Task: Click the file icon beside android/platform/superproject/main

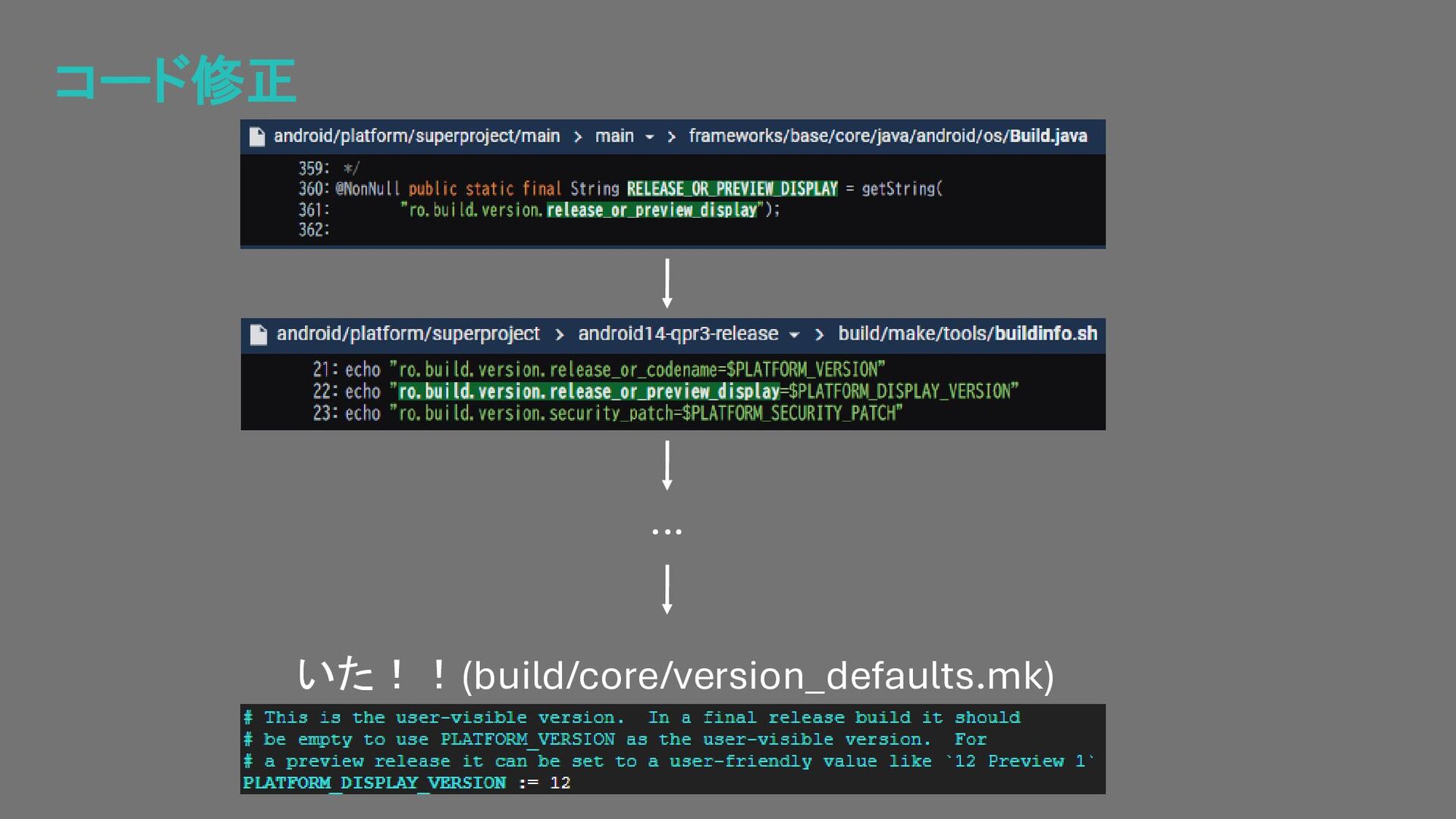Action: pos(257,136)
